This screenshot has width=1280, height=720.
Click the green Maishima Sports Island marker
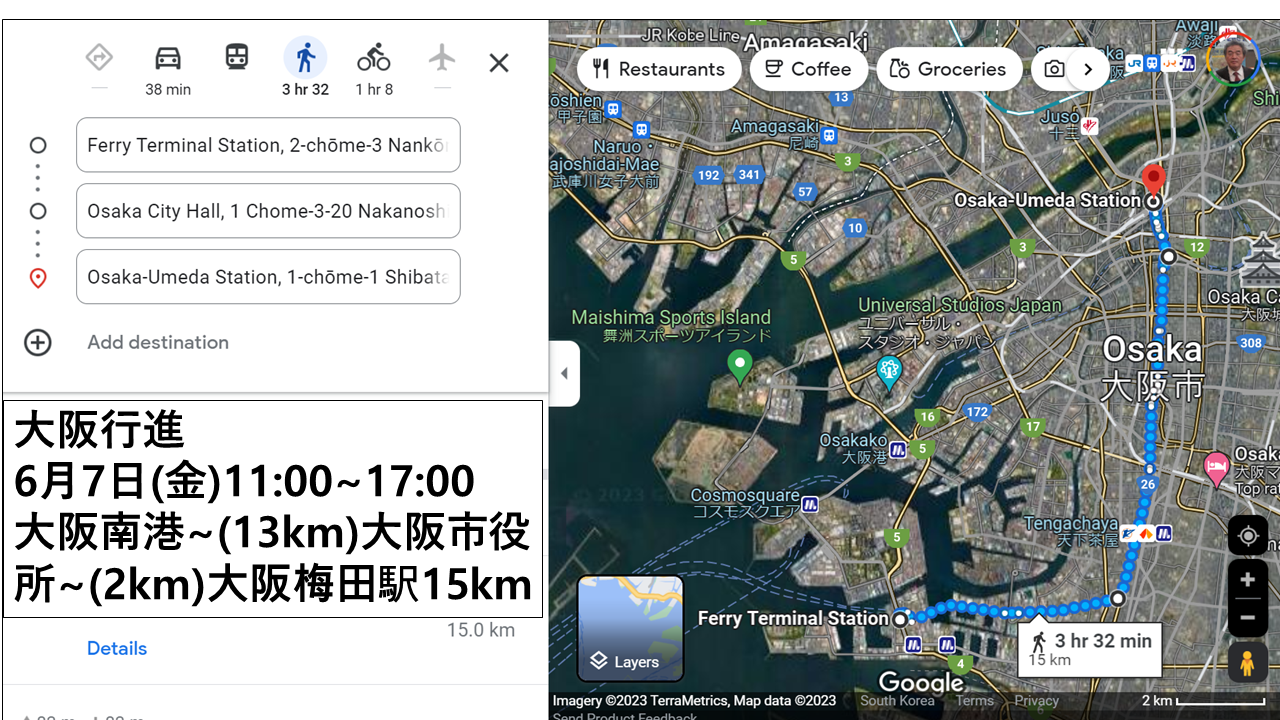click(740, 366)
